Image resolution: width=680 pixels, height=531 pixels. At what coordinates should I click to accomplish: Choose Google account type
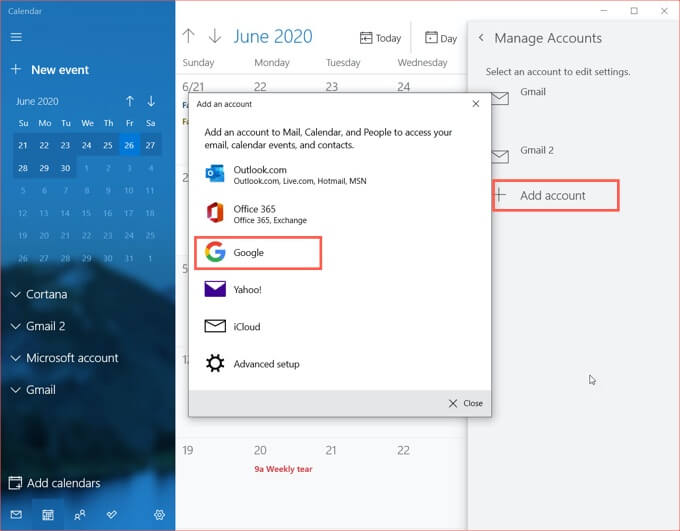pos(258,252)
